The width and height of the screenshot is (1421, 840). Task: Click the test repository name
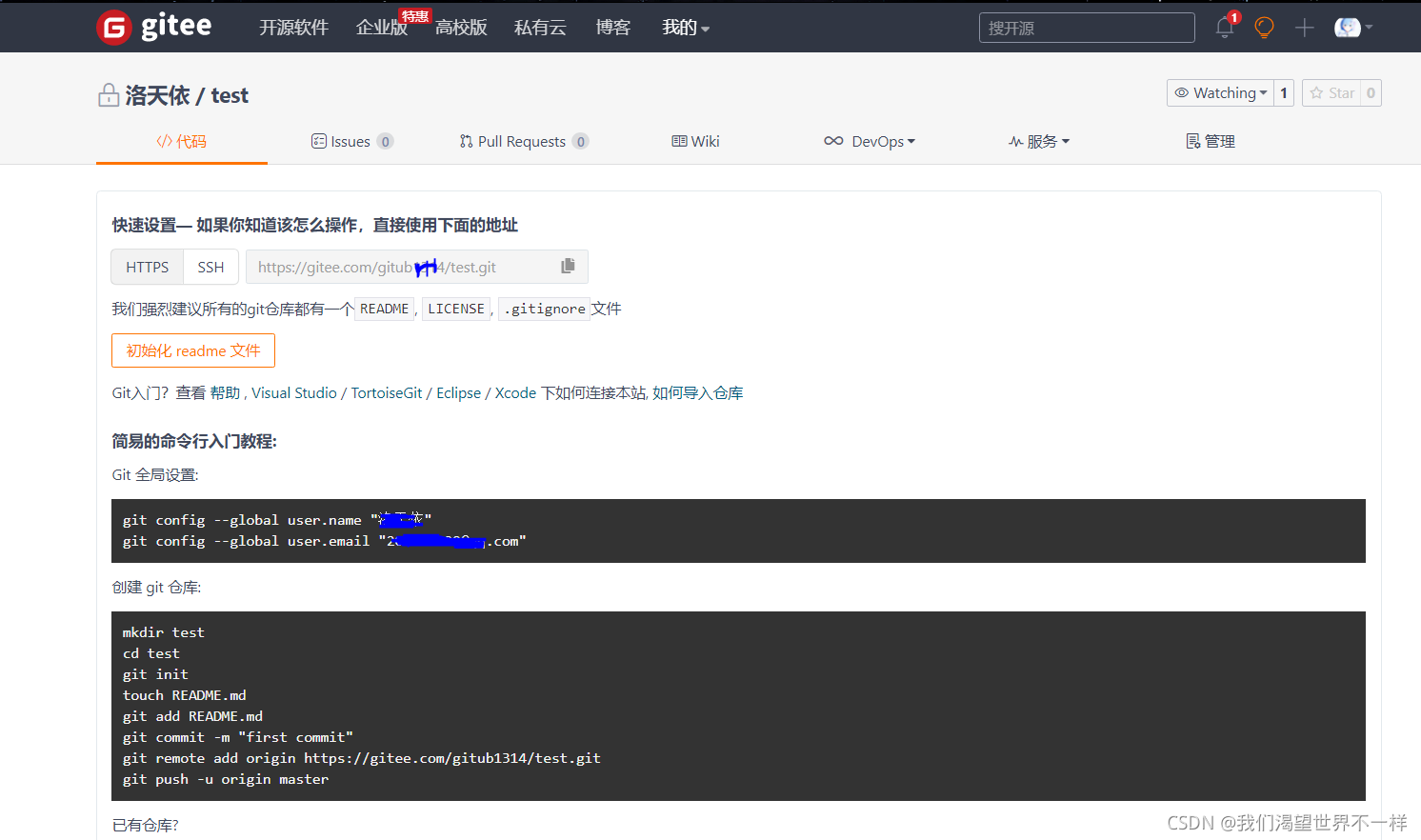pyautogui.click(x=230, y=95)
